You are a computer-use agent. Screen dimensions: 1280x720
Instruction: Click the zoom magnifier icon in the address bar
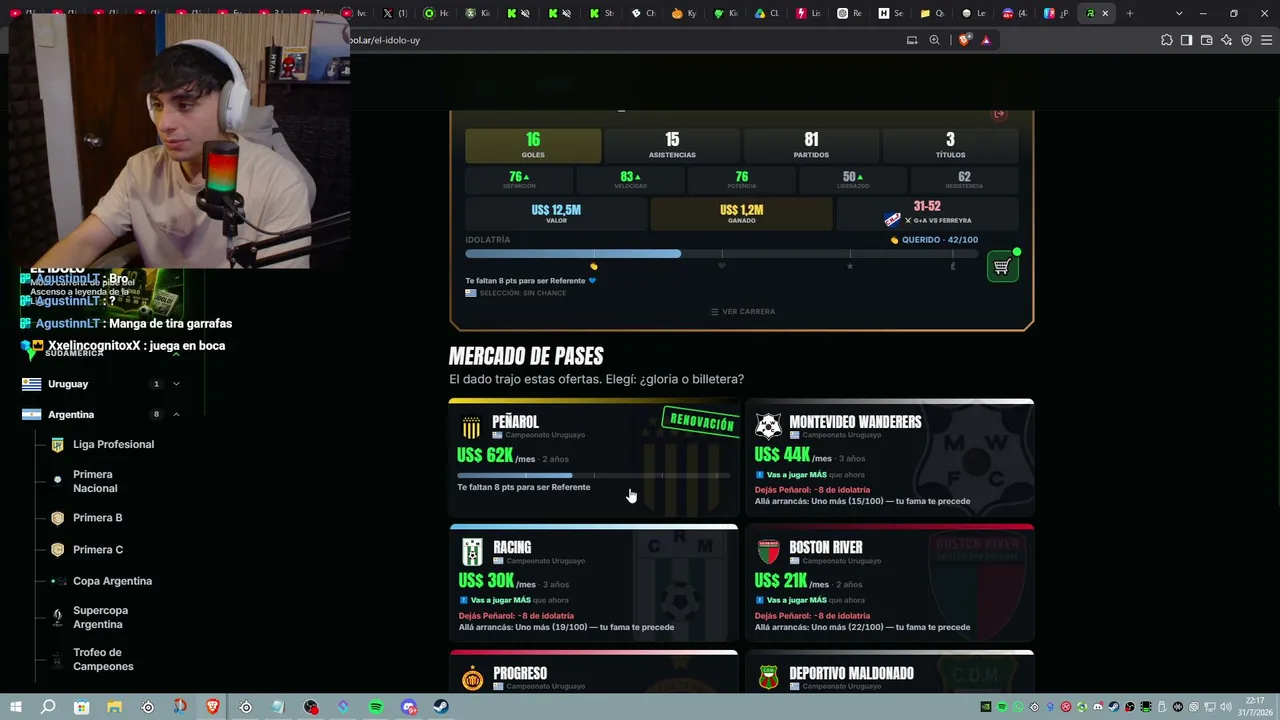934,40
